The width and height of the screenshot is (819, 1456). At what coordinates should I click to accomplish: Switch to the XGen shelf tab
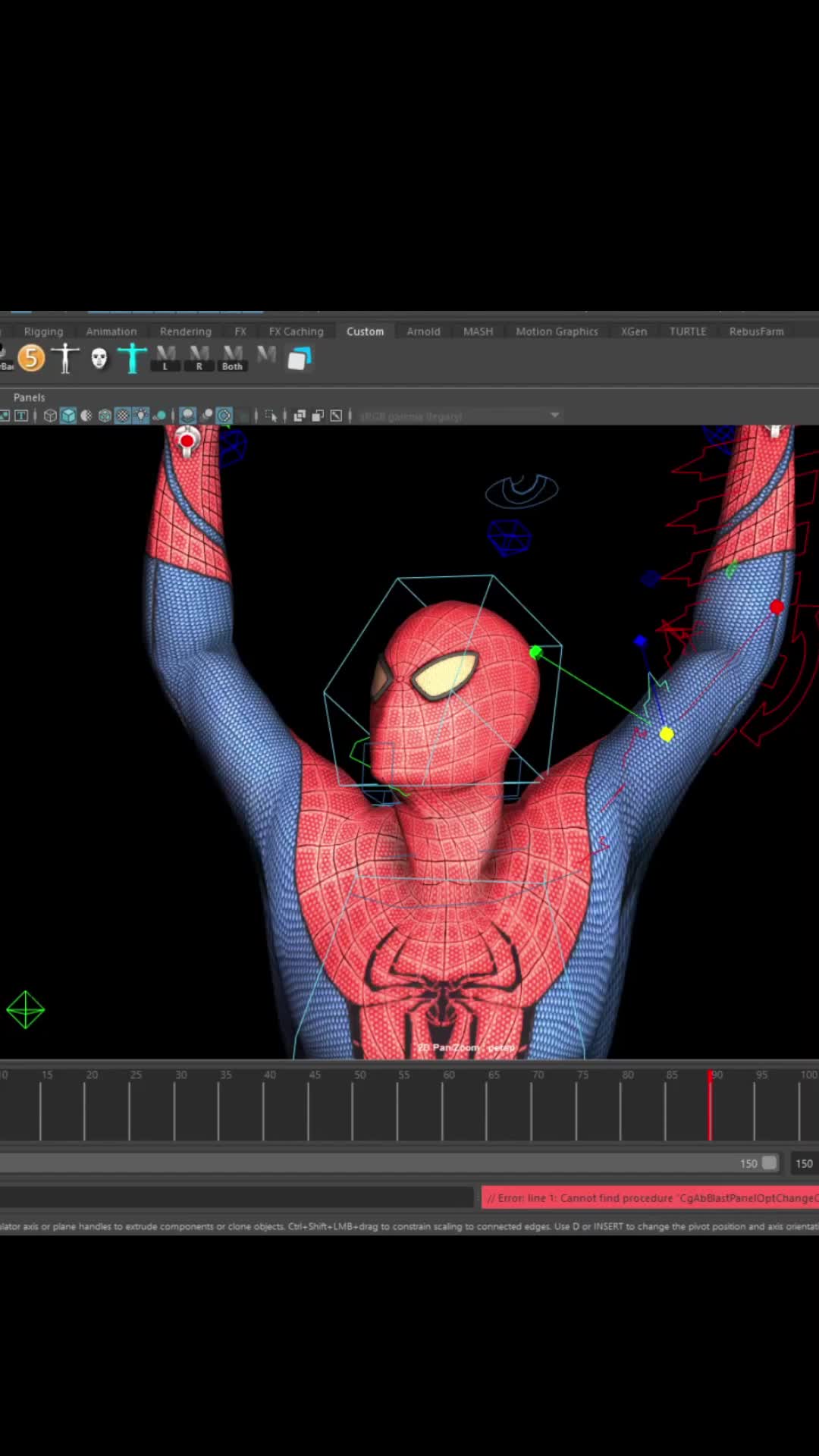pos(634,331)
